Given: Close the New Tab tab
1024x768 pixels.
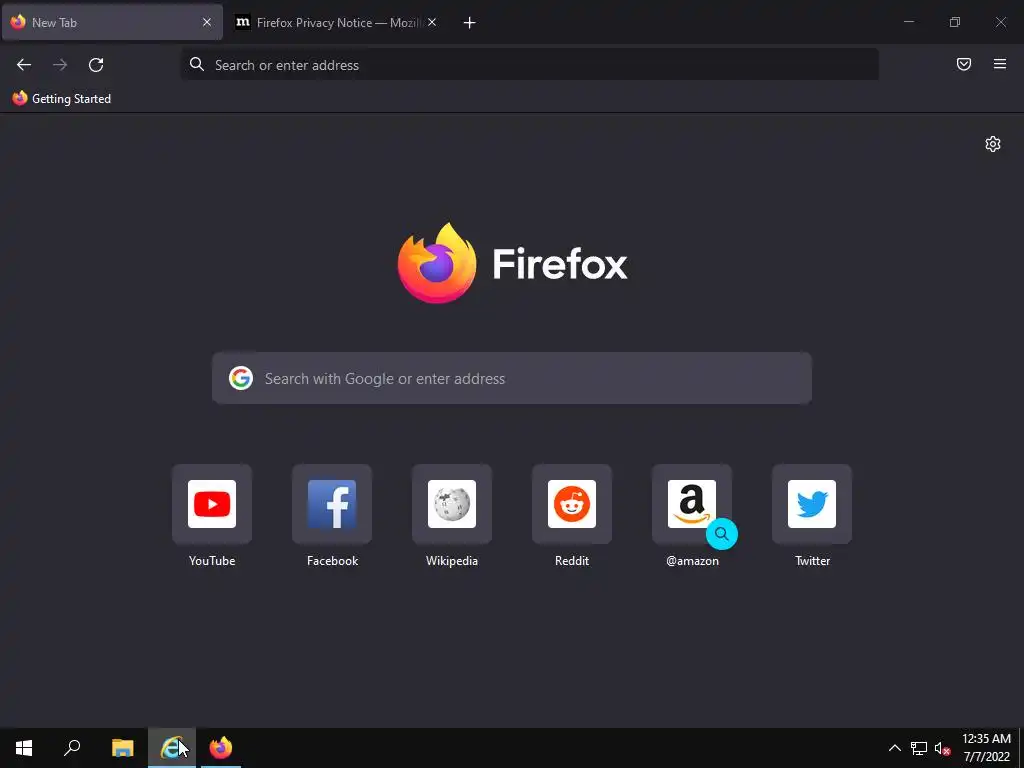Looking at the screenshot, I should click(x=207, y=22).
